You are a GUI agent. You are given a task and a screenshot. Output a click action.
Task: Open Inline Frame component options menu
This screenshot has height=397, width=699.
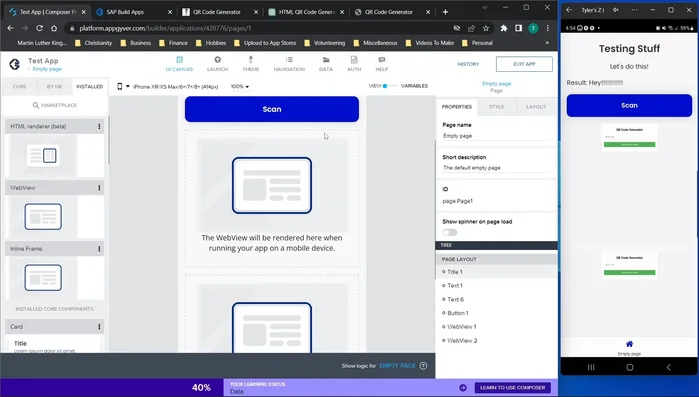(x=99, y=249)
